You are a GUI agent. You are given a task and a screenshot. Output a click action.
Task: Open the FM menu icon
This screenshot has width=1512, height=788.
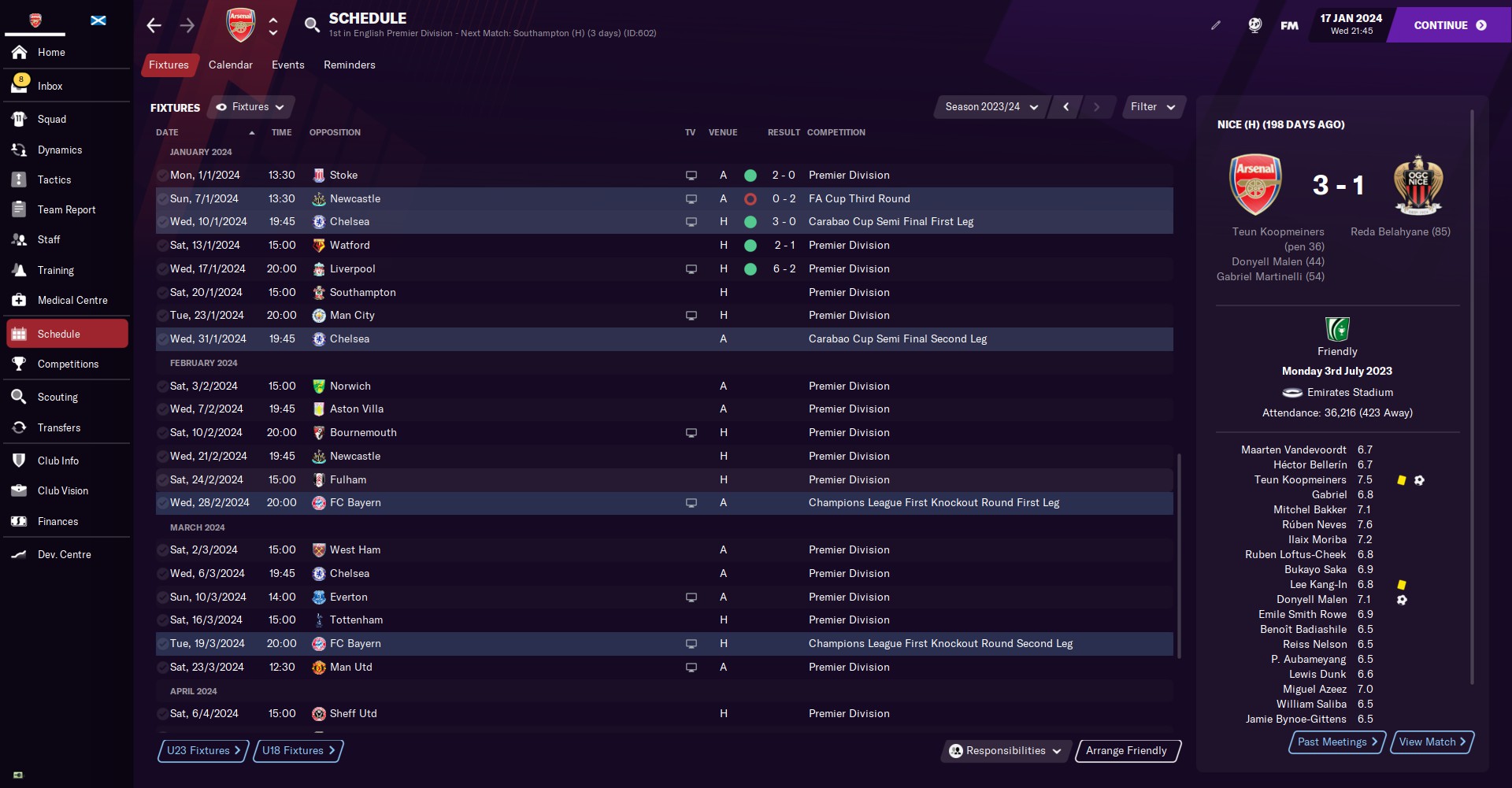(x=1289, y=25)
